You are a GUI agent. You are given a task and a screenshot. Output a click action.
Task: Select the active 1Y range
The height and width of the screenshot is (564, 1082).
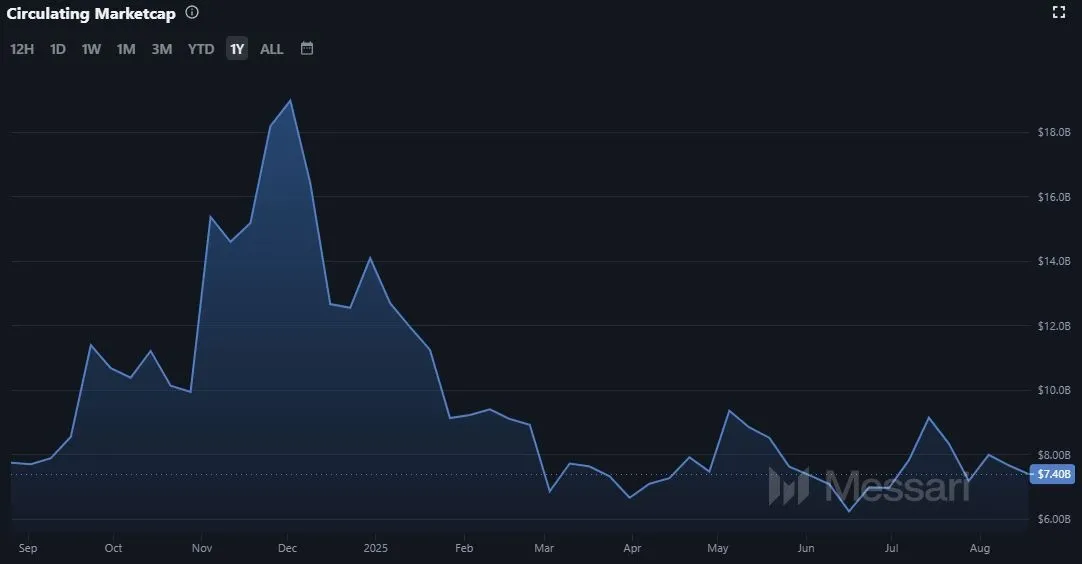237,49
